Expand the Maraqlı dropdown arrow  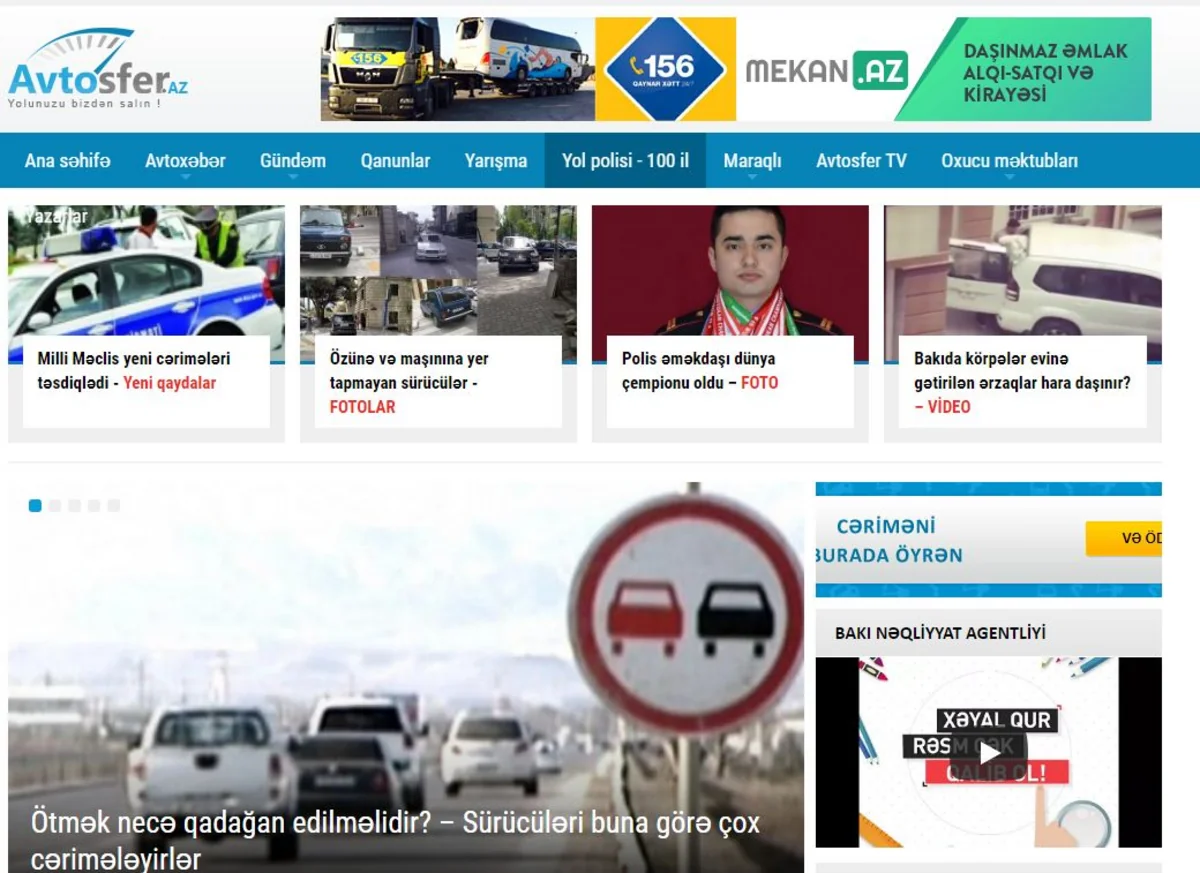752,178
